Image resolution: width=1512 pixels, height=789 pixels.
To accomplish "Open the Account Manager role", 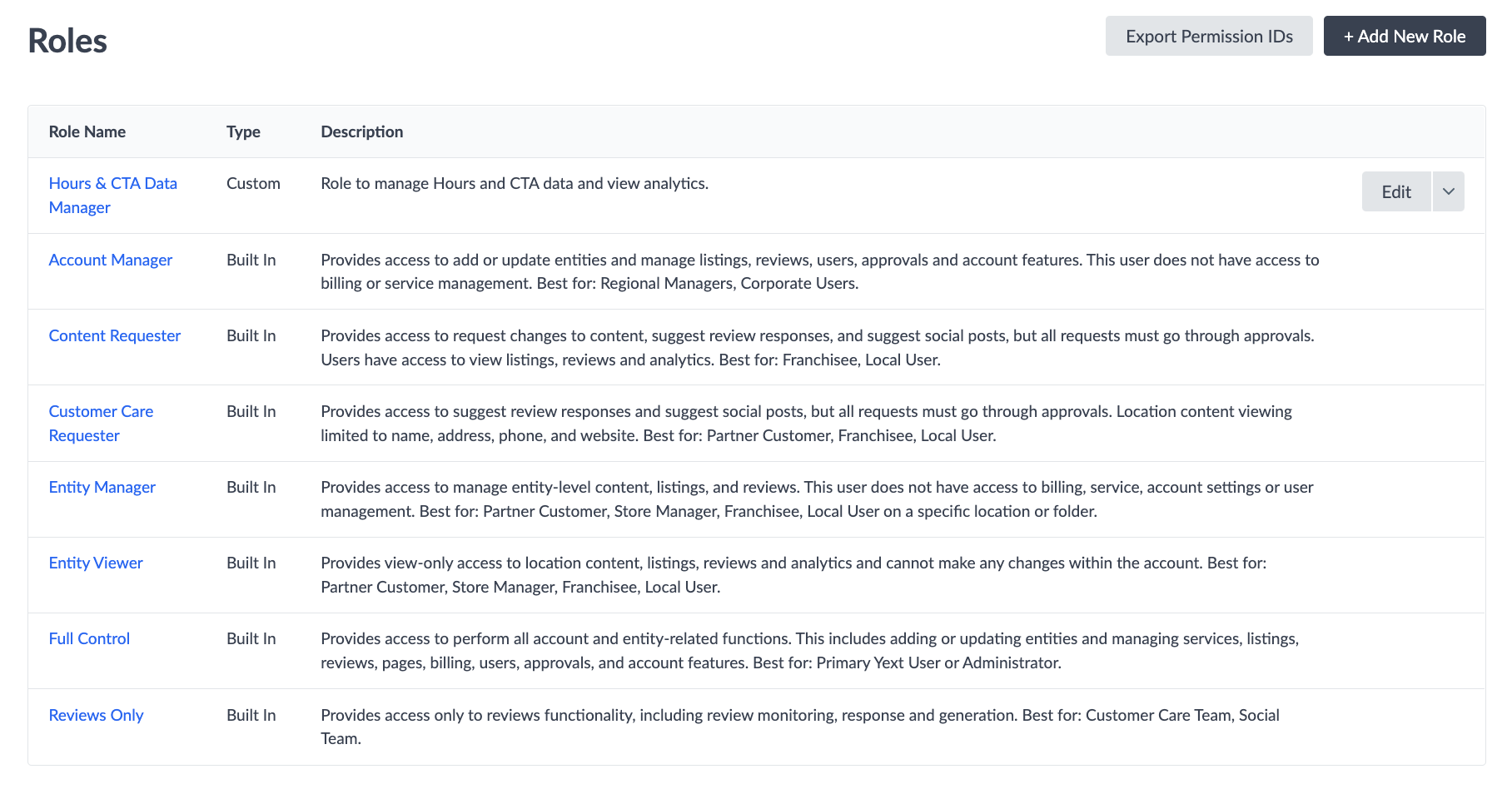I will coord(111,260).
